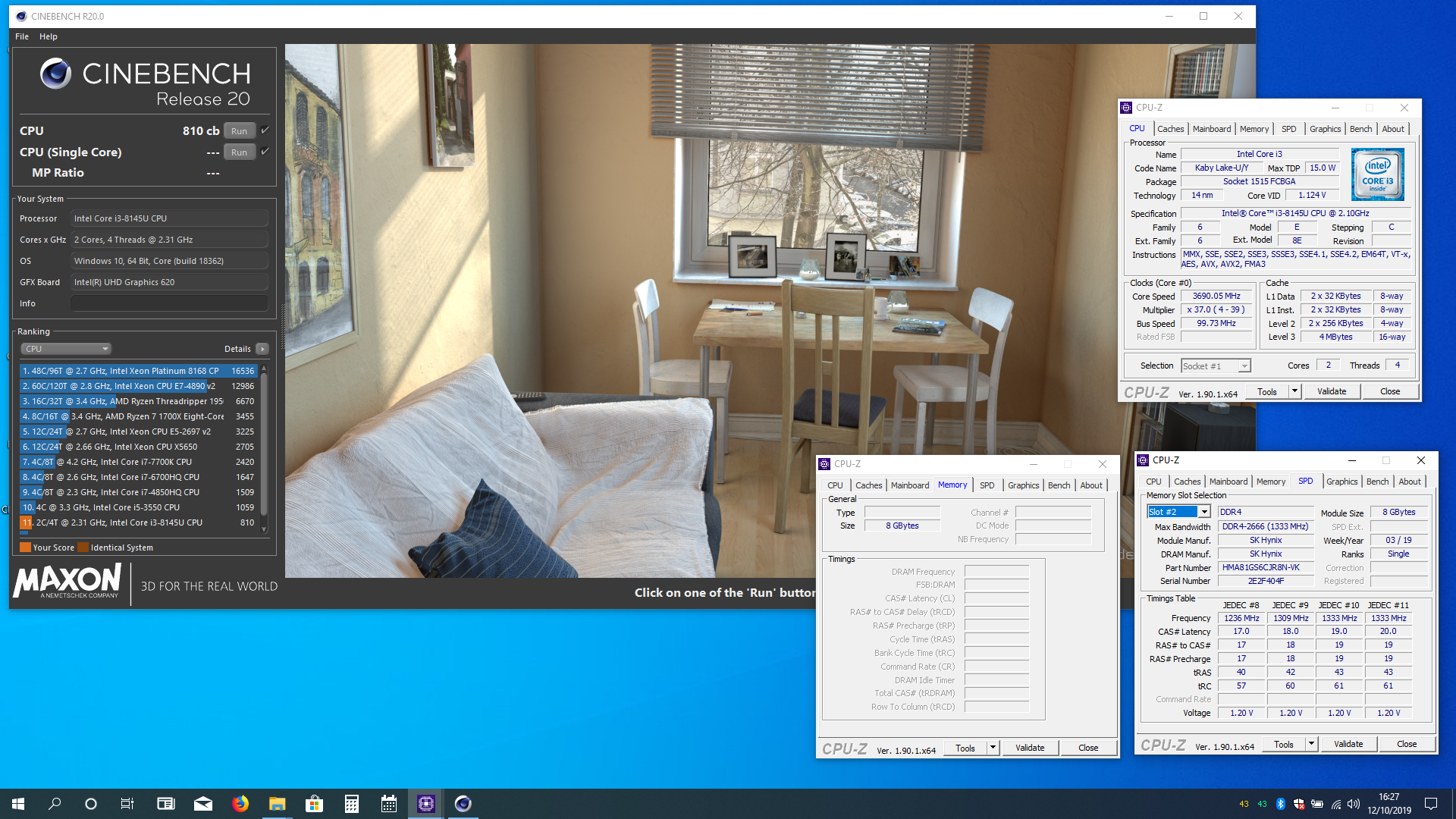This screenshot has height=819, width=1456.
Task: Click Validate in Memory CPU-Z window
Action: (1030, 748)
